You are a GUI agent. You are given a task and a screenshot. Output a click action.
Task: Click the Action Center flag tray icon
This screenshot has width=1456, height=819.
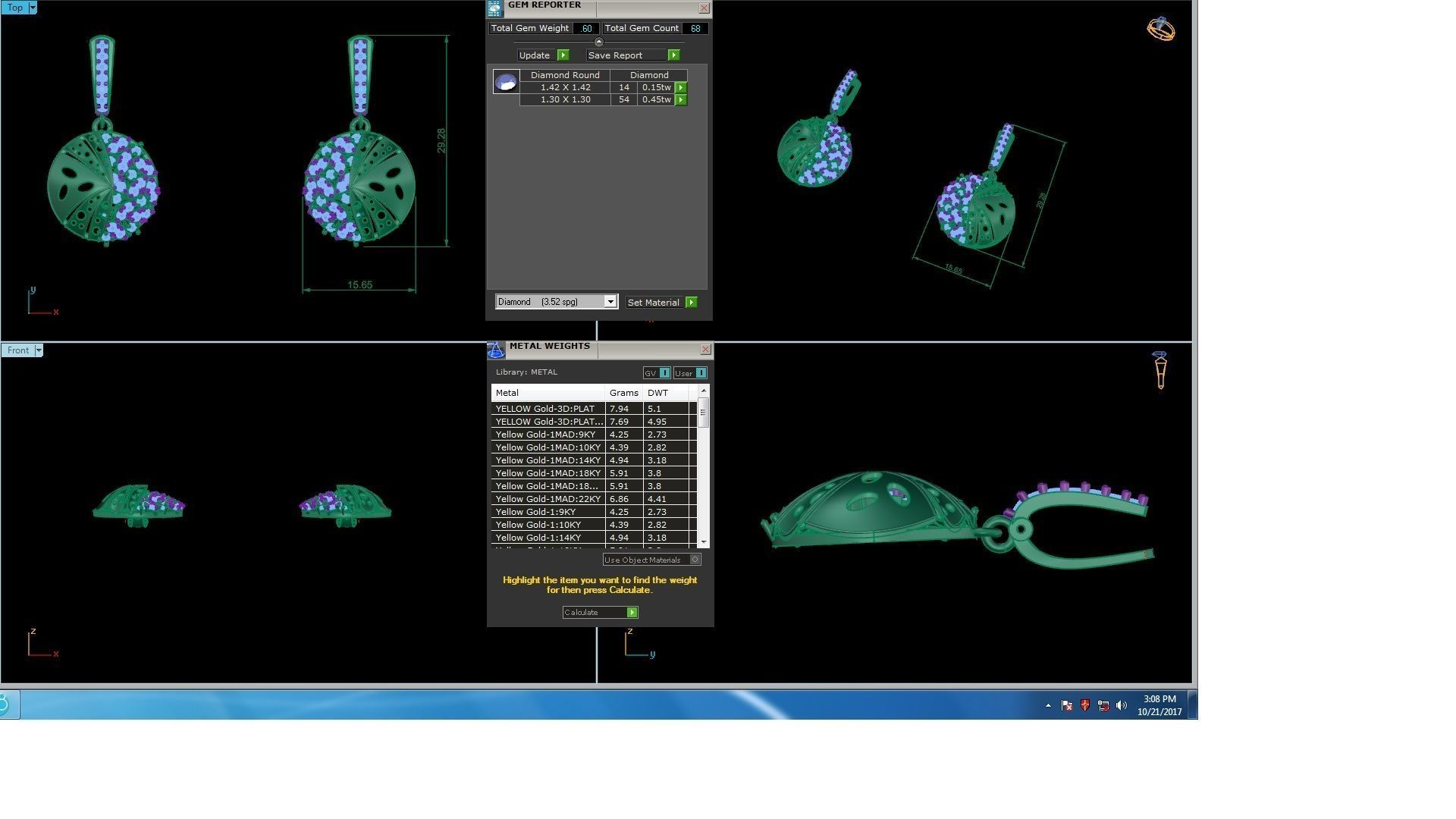[x=1067, y=706]
